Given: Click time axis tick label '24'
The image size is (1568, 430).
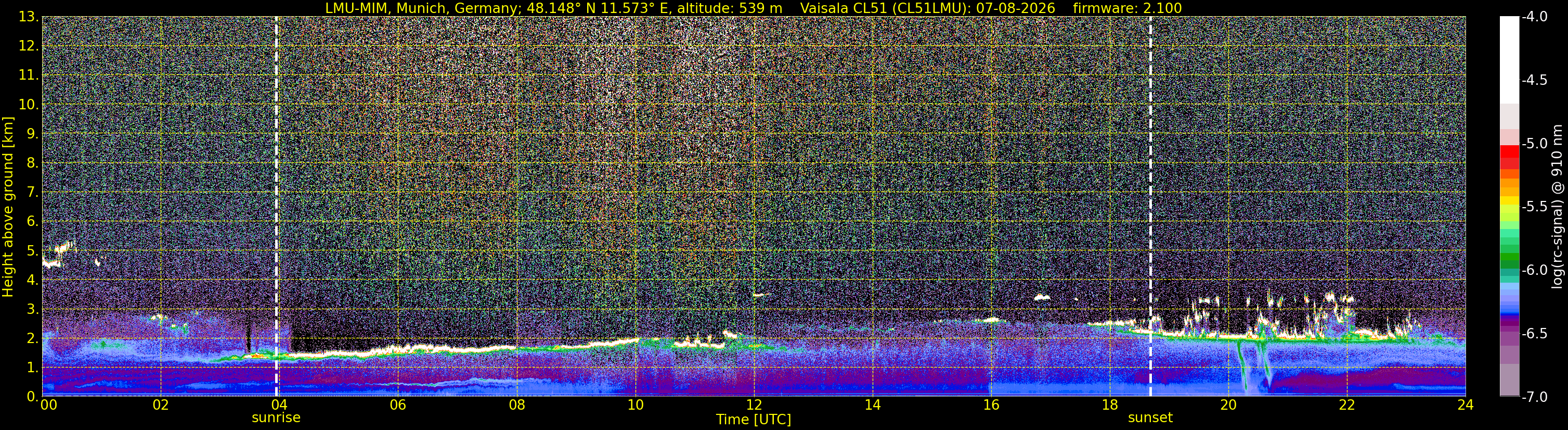Looking at the screenshot, I should [x=1466, y=406].
